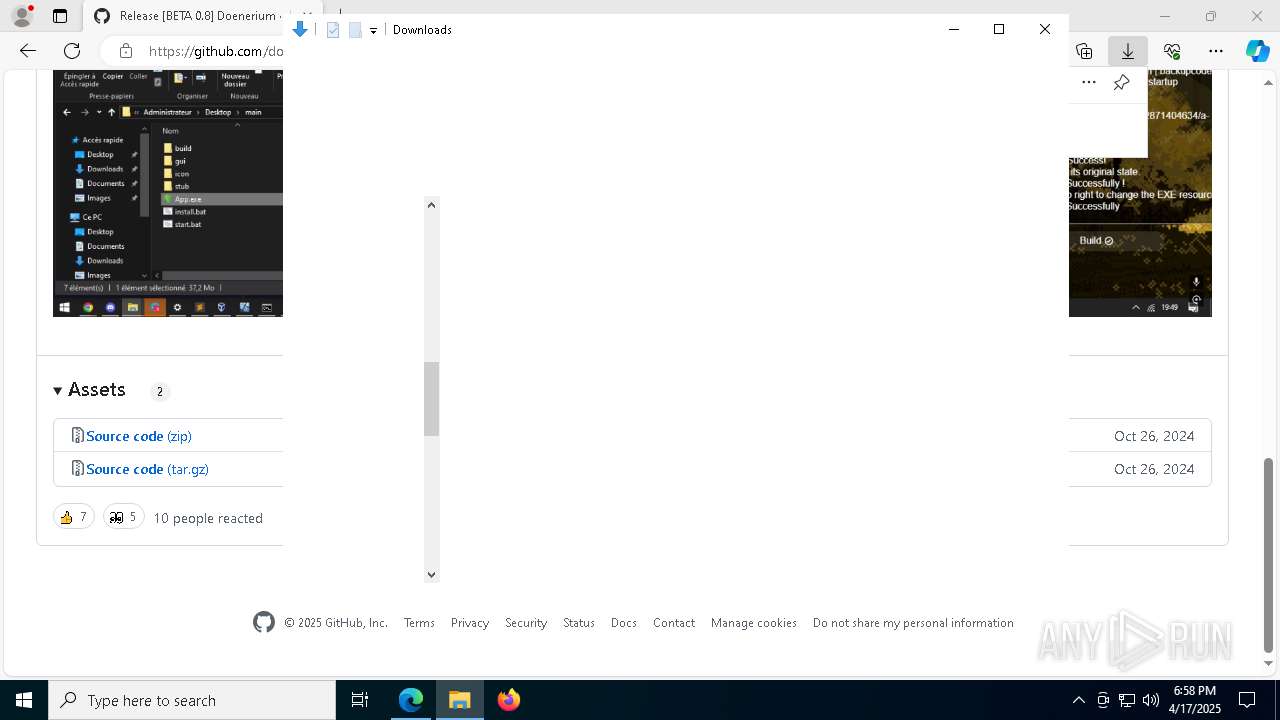Click the browser page scroll down arrow
The image size is (1280, 720).
(x=1269, y=663)
